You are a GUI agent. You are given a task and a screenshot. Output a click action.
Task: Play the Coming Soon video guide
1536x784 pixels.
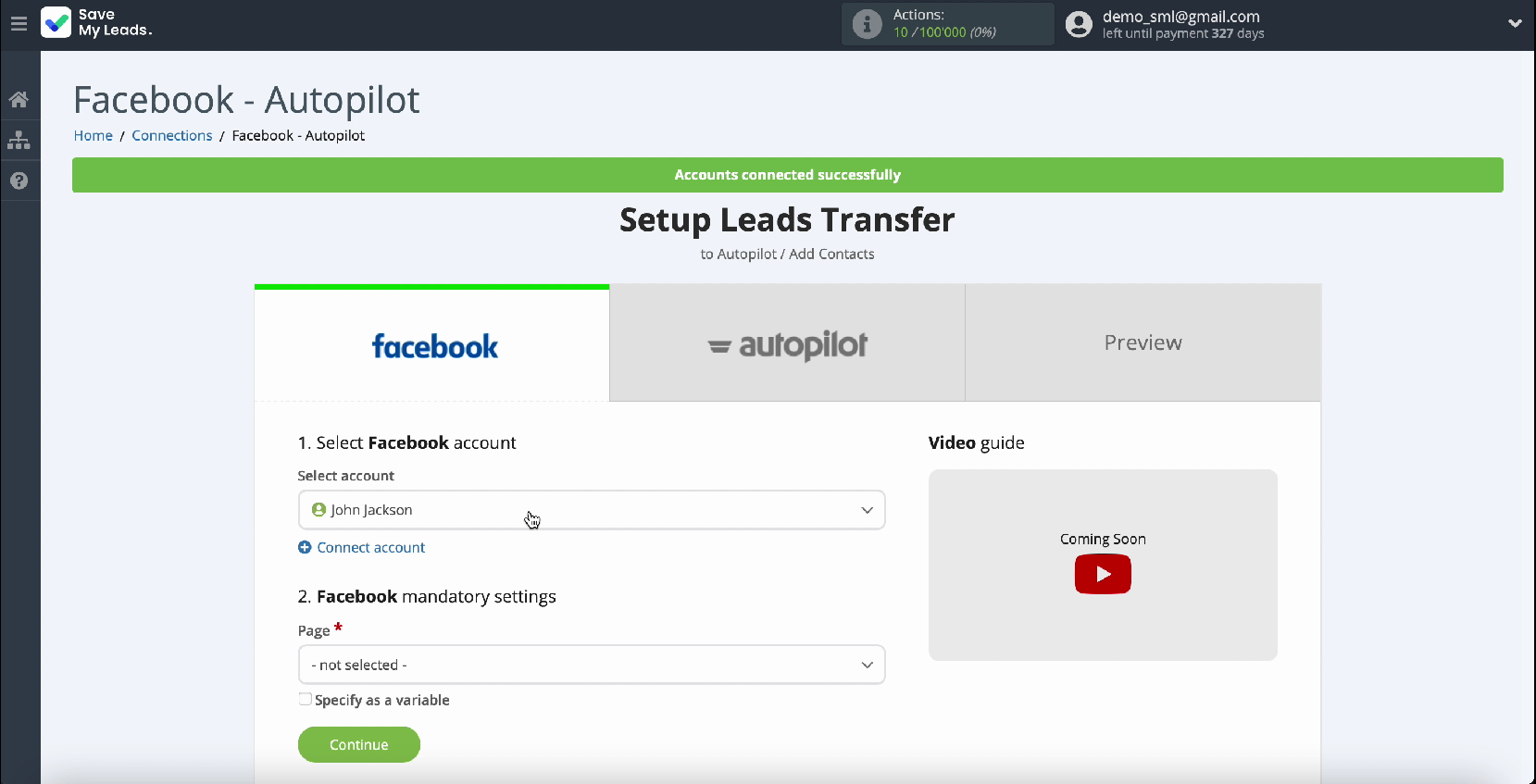click(1103, 574)
